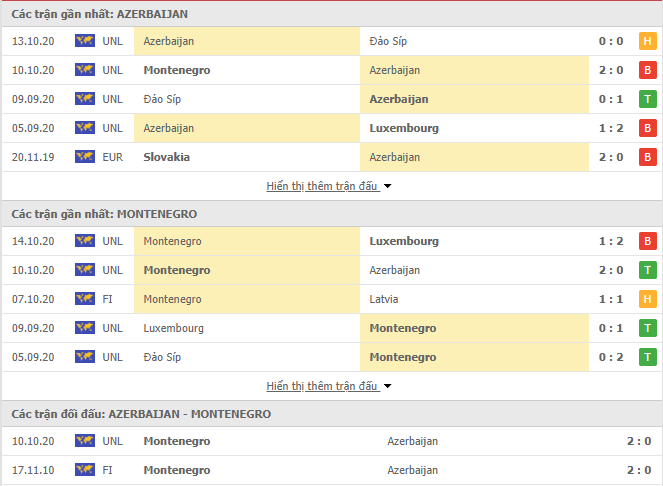Click the orange H badge for Azerbaijan vs Đảo Síp

[647, 41]
